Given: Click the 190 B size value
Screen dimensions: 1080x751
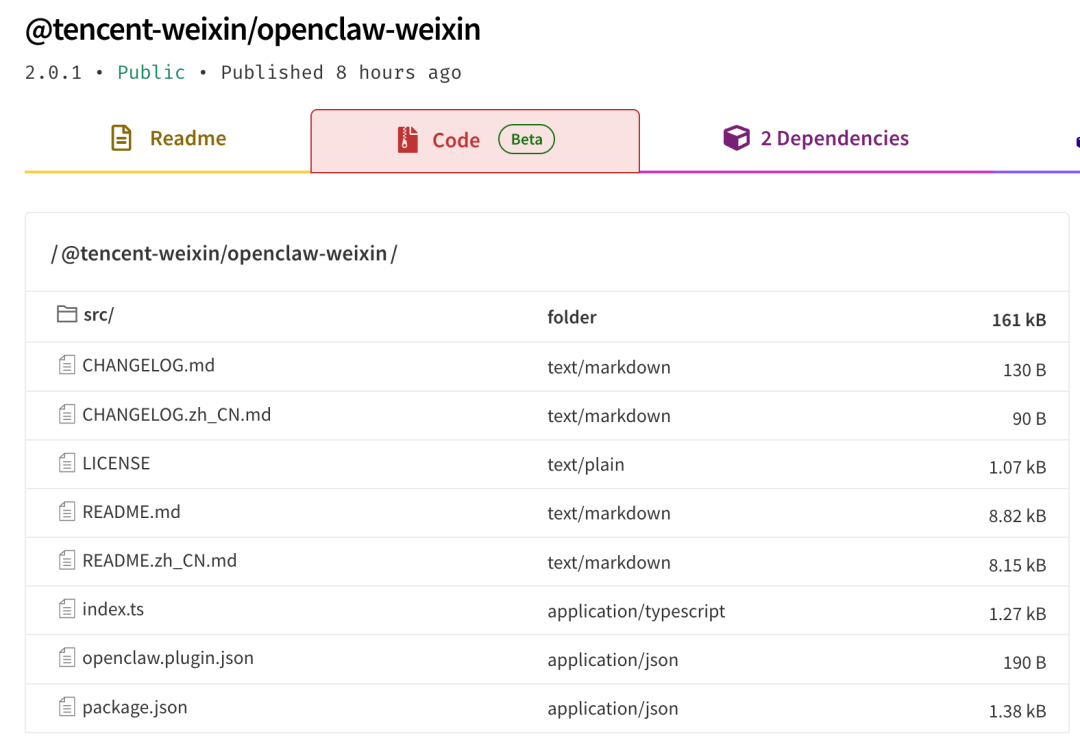Looking at the screenshot, I should pos(1024,663).
